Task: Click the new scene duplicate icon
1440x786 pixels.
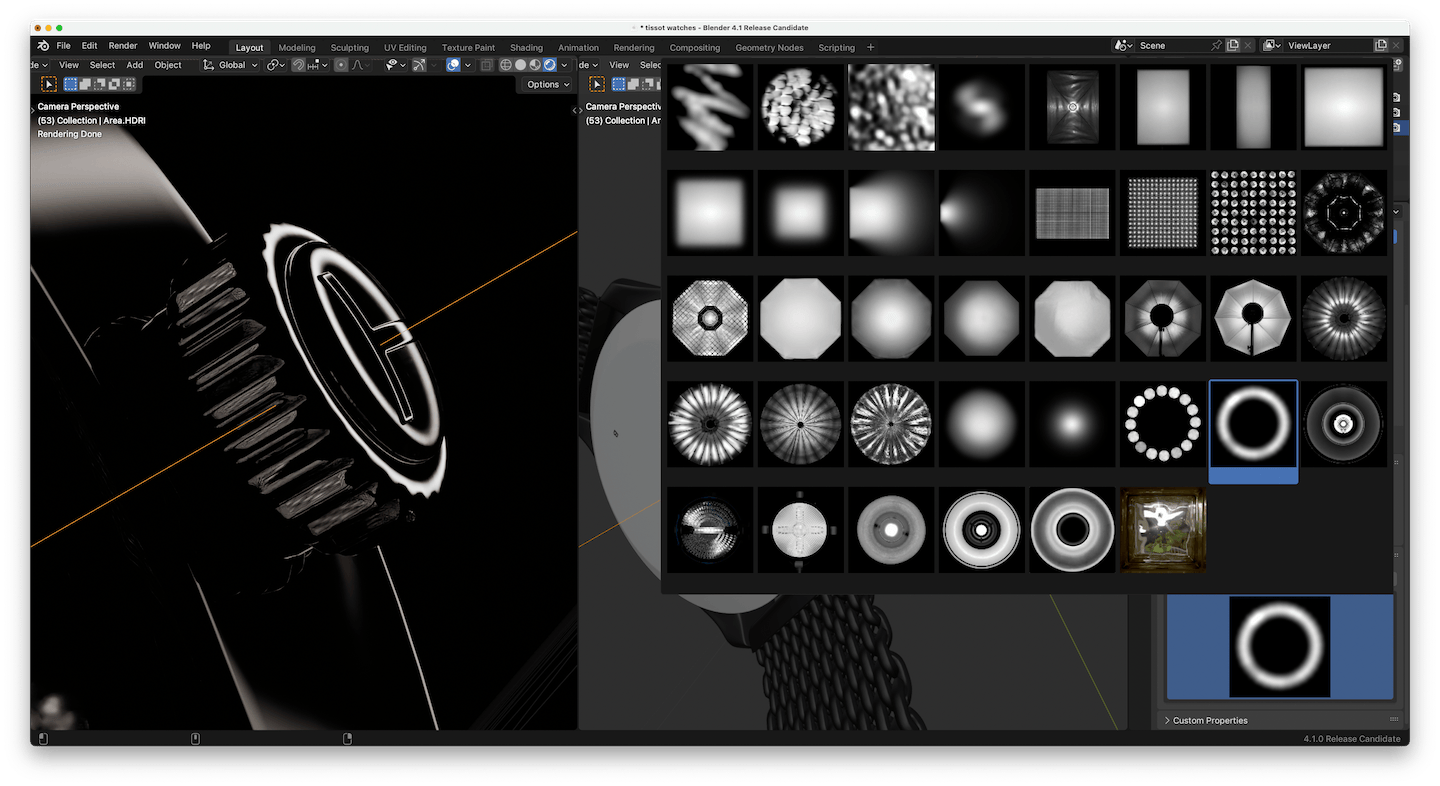Action: (x=1233, y=46)
